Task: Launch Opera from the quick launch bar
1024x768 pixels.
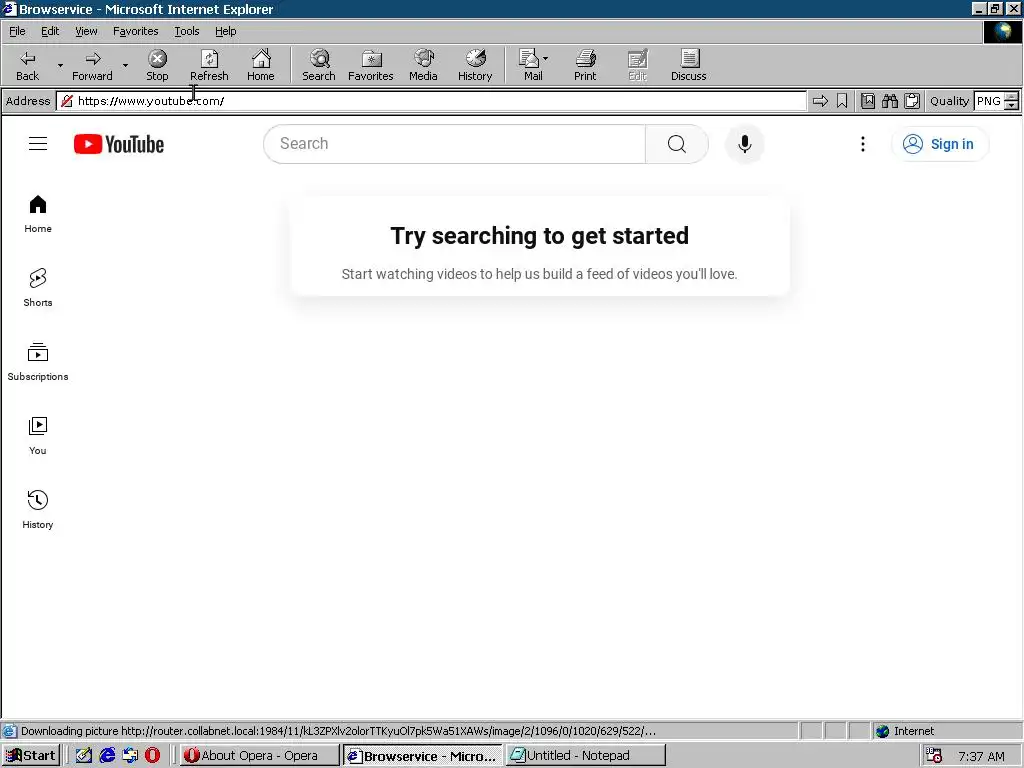Action: pyautogui.click(x=152, y=756)
